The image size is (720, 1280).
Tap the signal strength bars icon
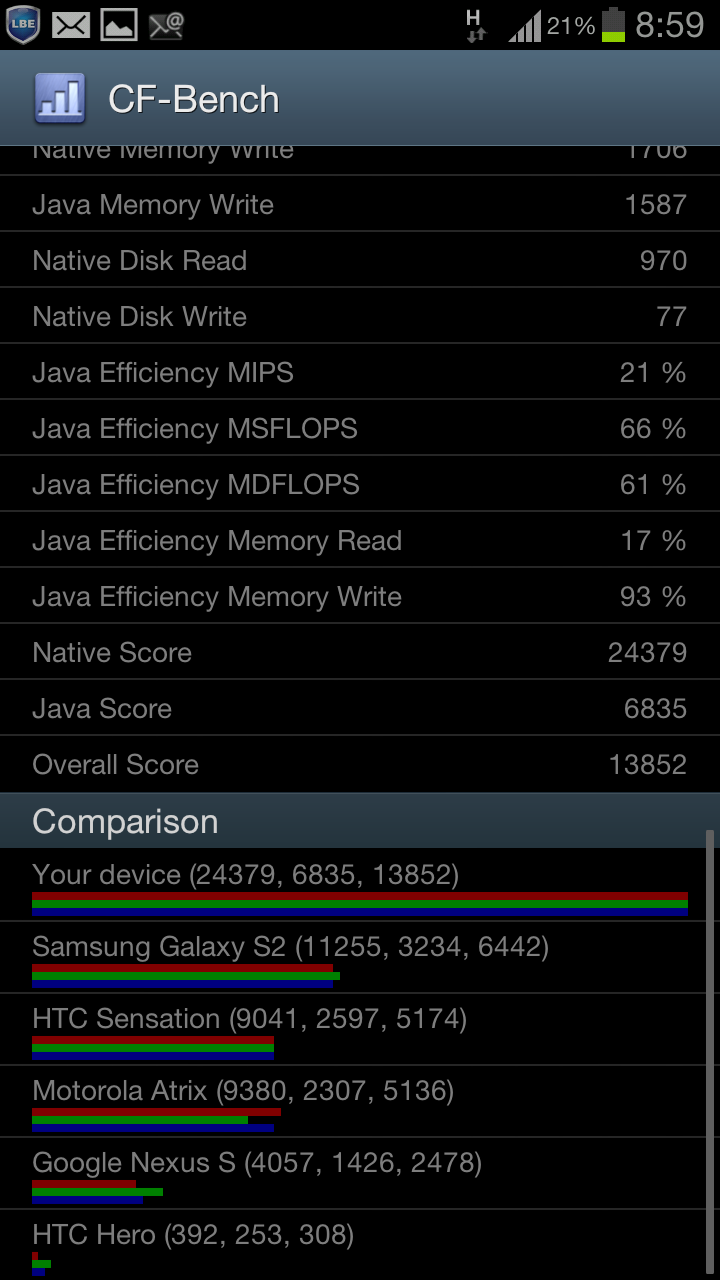point(525,26)
